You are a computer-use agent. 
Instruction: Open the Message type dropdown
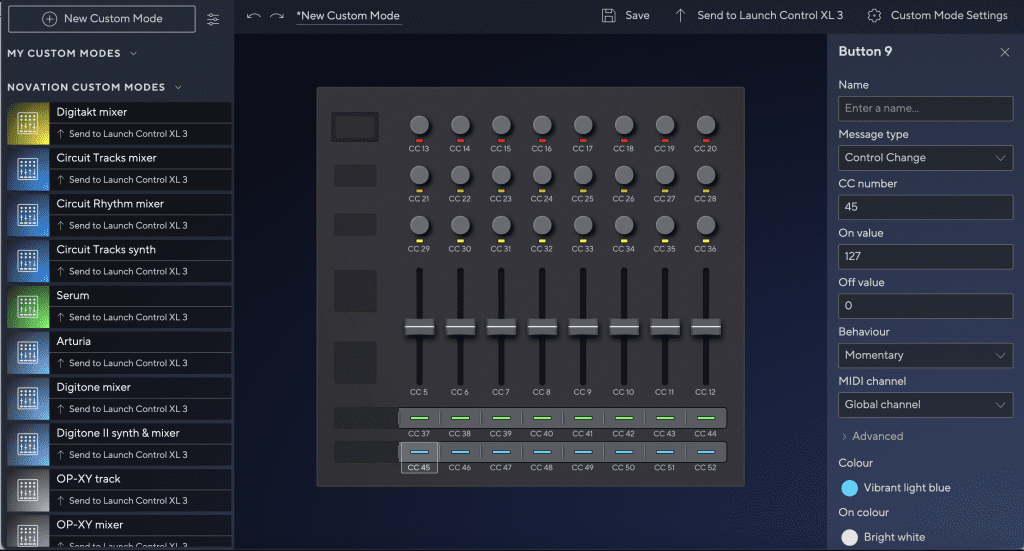pyautogui.click(x=925, y=158)
